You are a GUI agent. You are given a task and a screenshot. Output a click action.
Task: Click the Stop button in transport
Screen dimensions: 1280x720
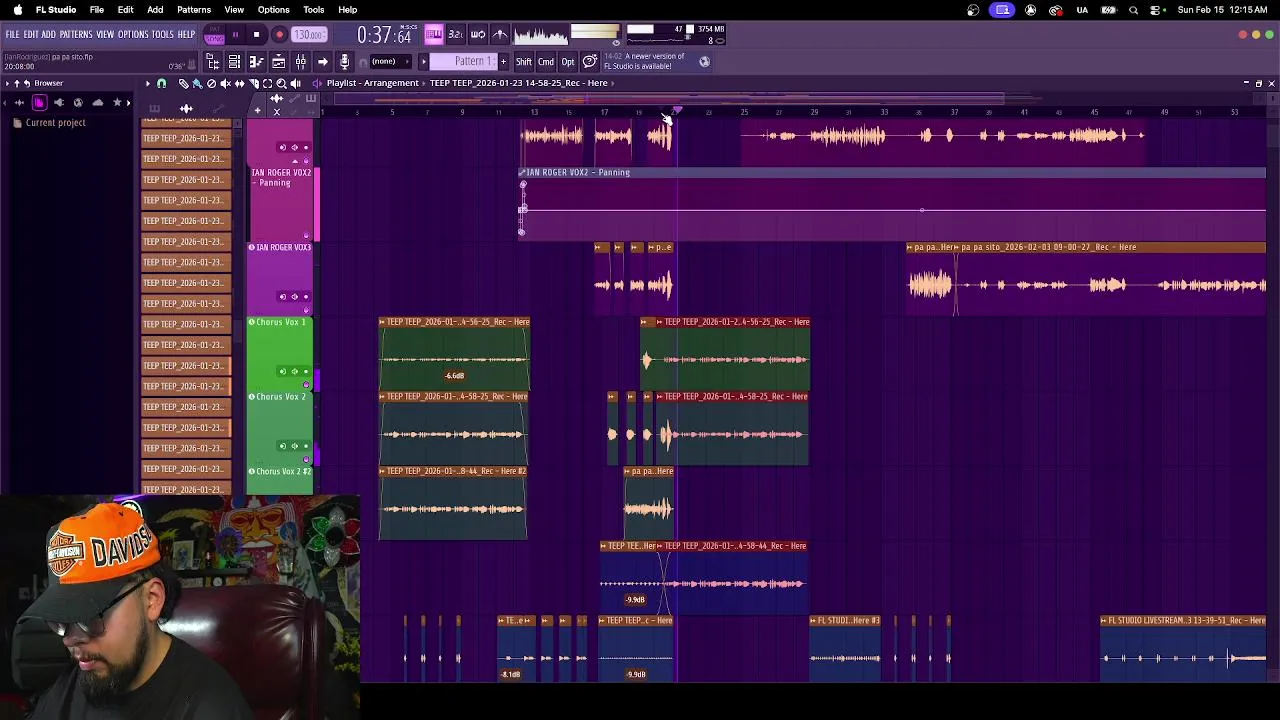click(256, 35)
